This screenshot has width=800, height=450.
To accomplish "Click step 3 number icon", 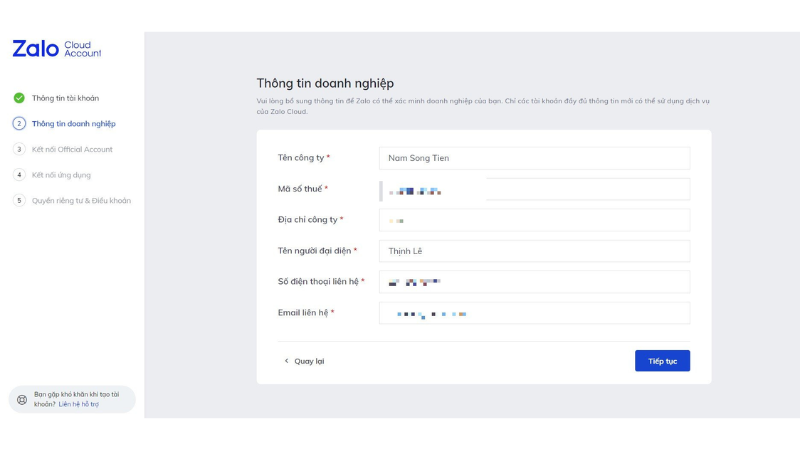I will 19,149.
